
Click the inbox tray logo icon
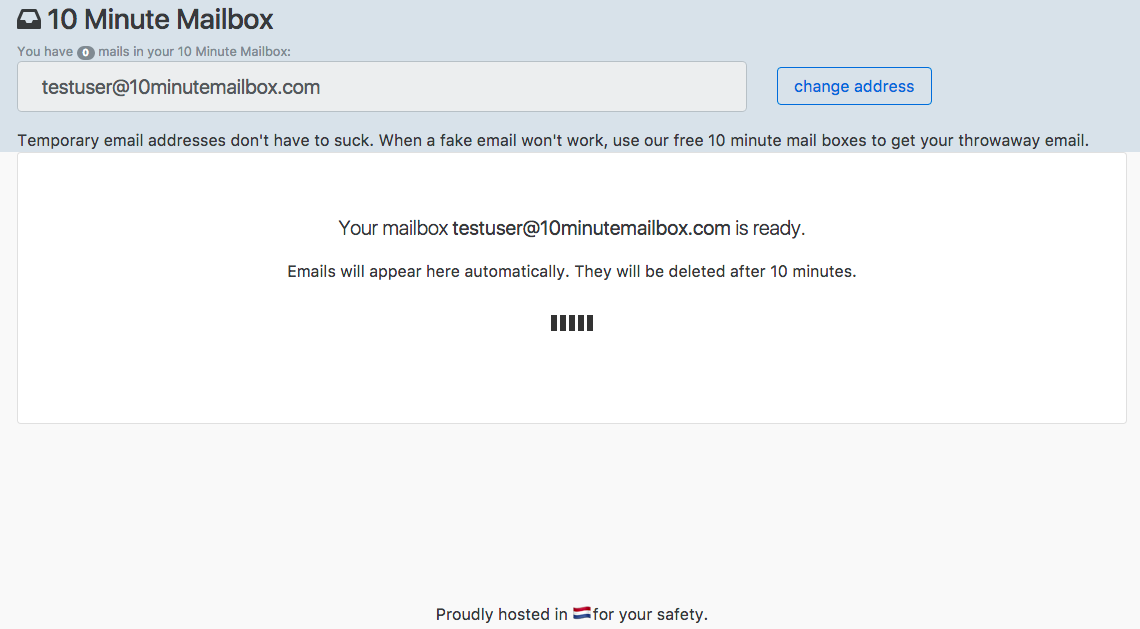point(29,20)
